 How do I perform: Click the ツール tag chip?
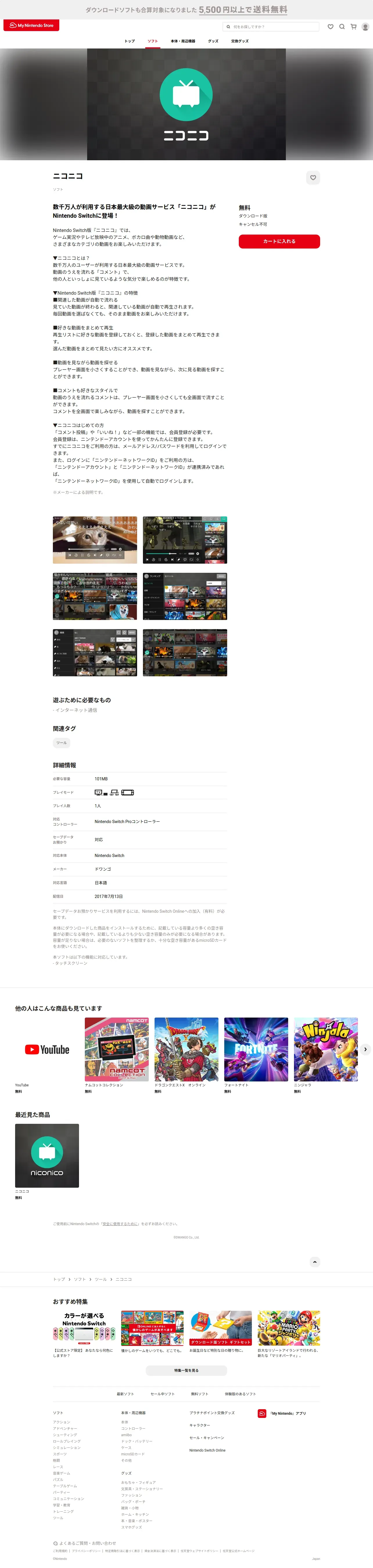coord(62,743)
